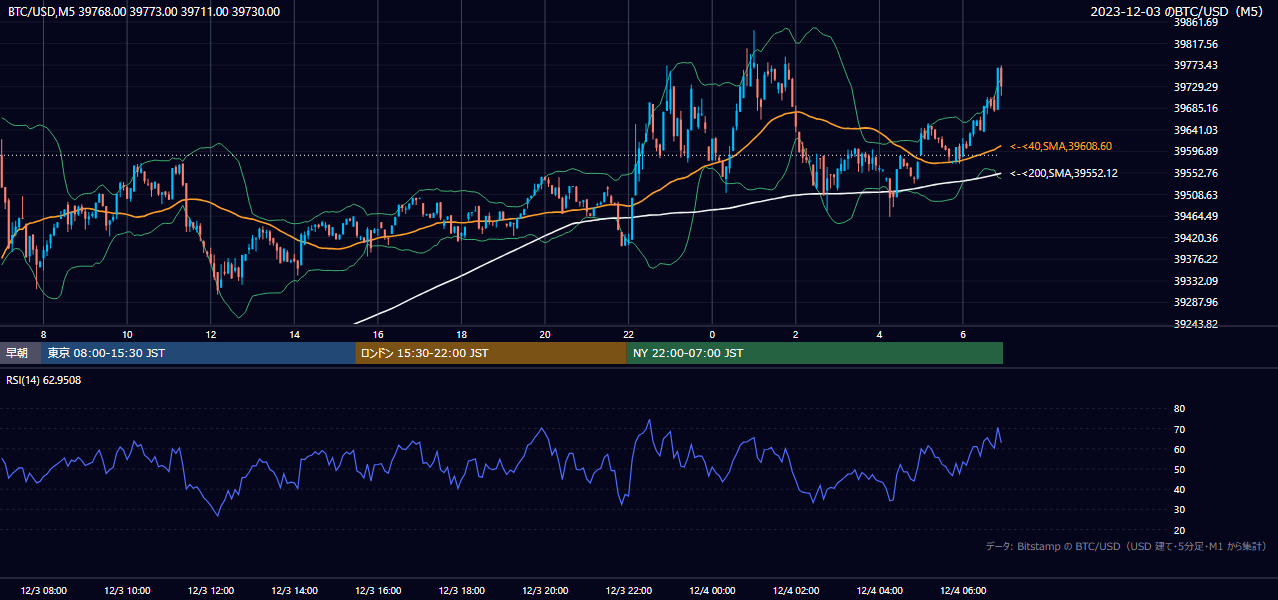Select the 12/4 04:00 bottom time label

click(880, 591)
